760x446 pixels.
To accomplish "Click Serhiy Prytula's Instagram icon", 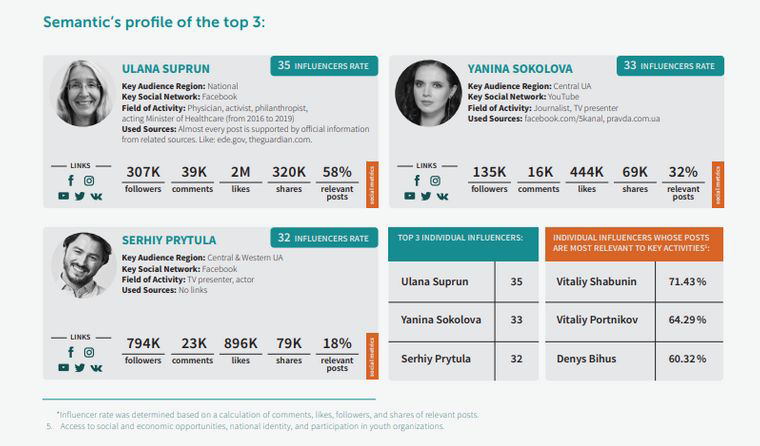I will coord(89,352).
